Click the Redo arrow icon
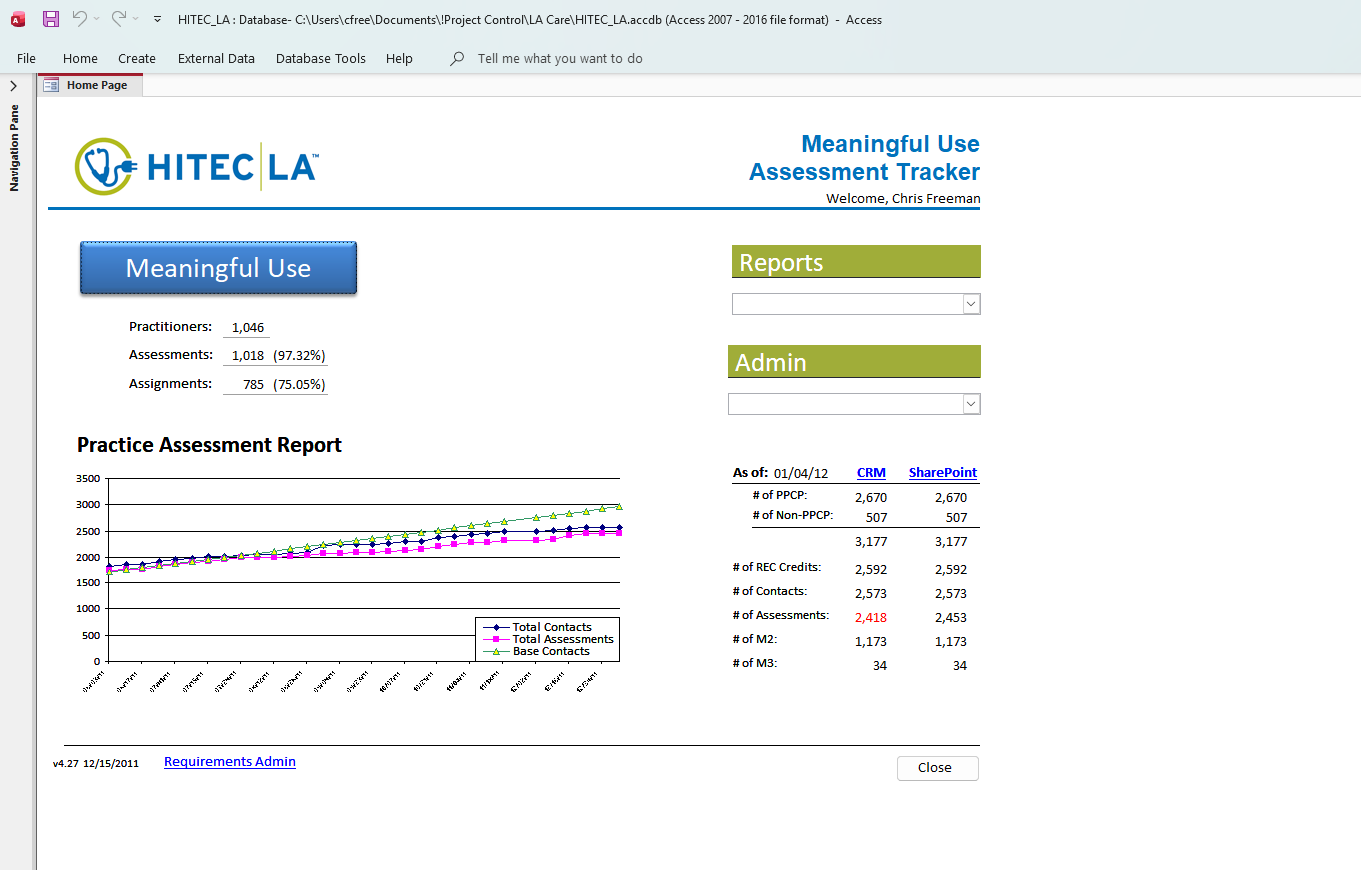The image size is (1361, 870). point(119,19)
